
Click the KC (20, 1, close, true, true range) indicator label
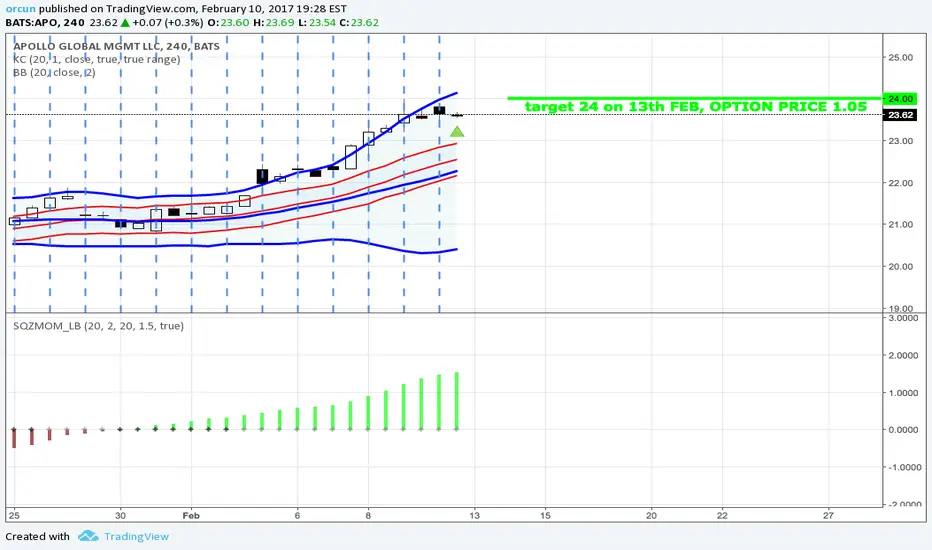[96, 59]
